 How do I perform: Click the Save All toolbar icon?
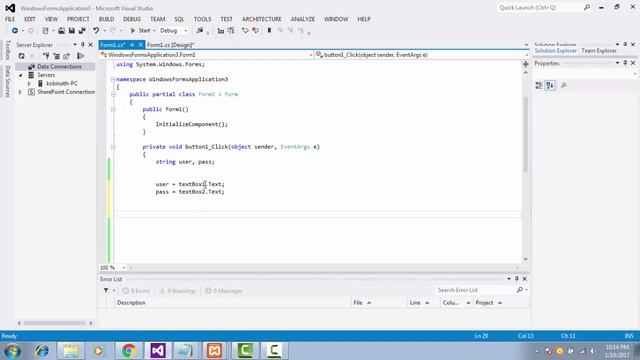click(x=82, y=31)
